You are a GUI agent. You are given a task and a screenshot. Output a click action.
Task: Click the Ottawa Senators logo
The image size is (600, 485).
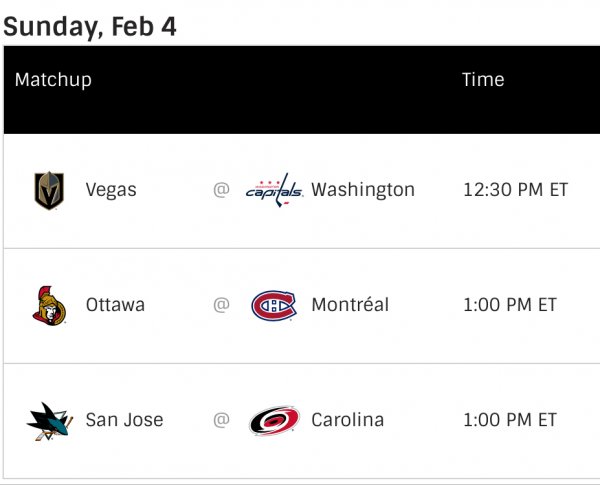coord(49,305)
